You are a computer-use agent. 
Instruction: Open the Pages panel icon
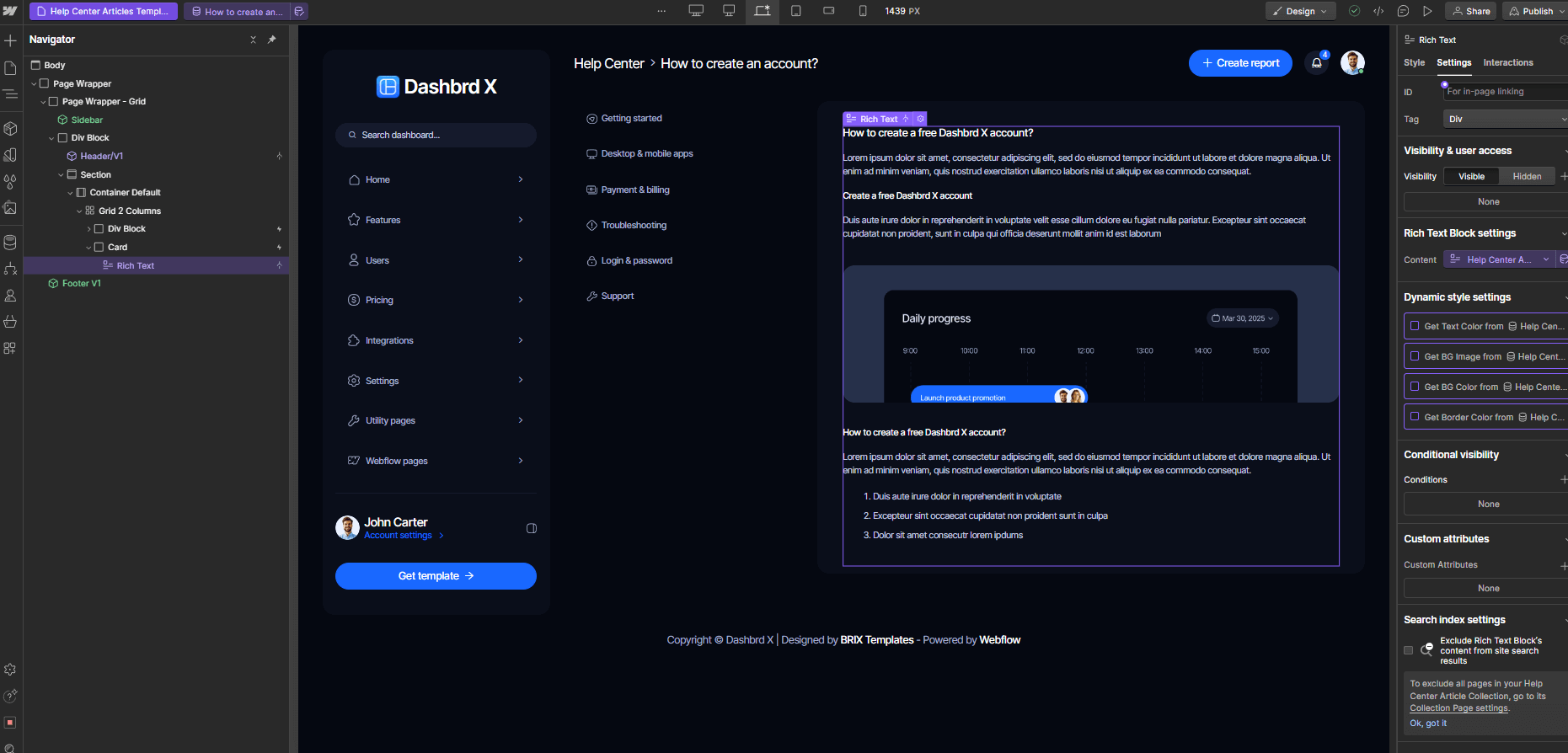click(10, 67)
